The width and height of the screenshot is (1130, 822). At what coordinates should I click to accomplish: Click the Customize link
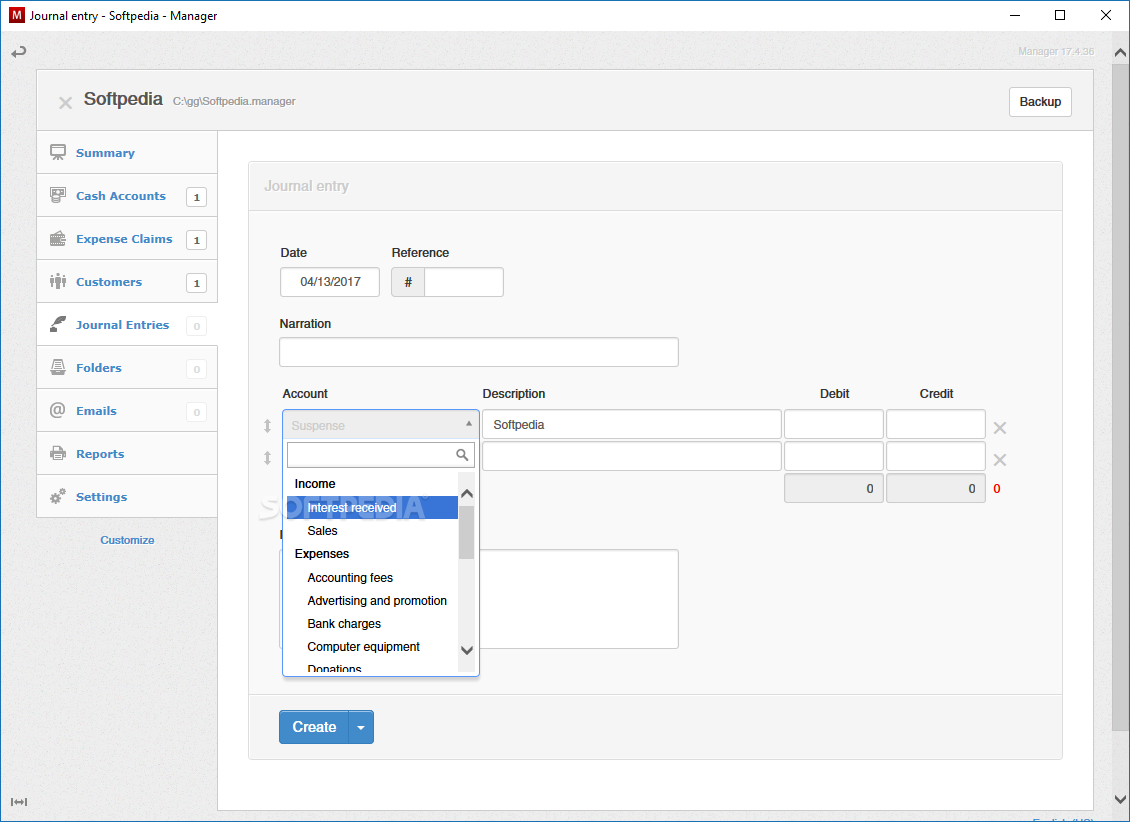tap(127, 540)
